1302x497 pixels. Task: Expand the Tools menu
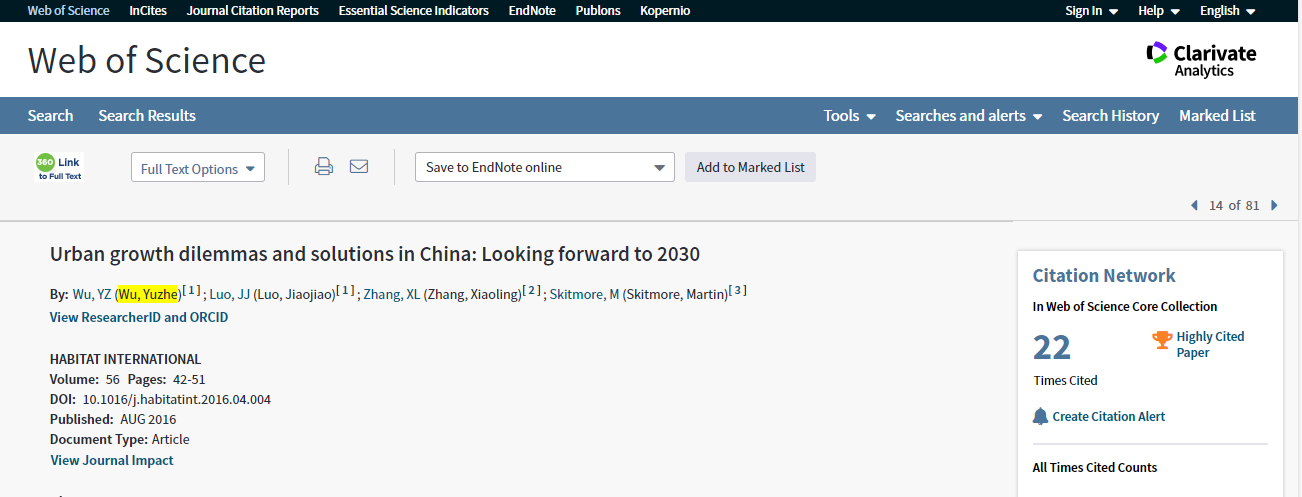850,116
